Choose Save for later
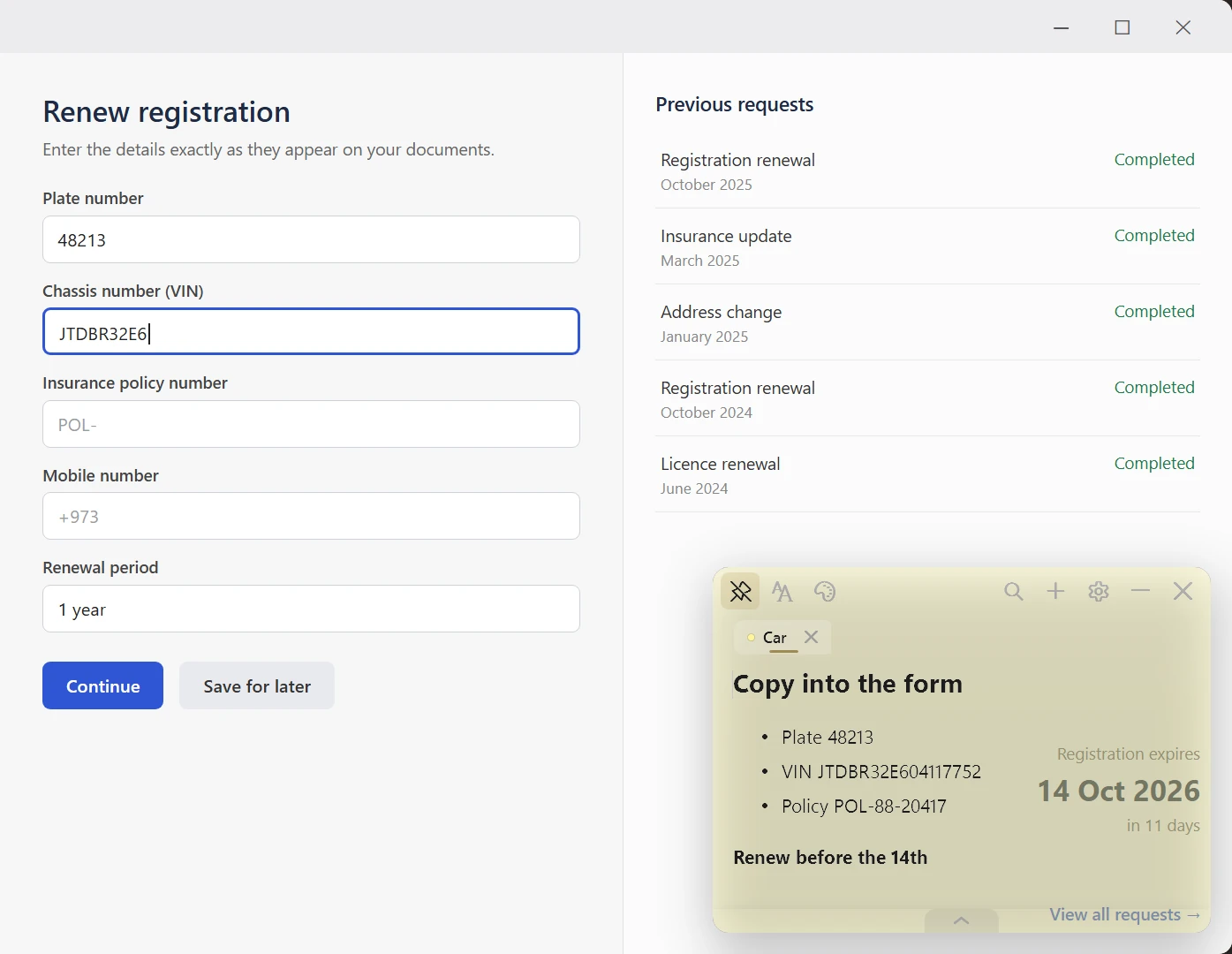The image size is (1232, 954). [x=257, y=685]
